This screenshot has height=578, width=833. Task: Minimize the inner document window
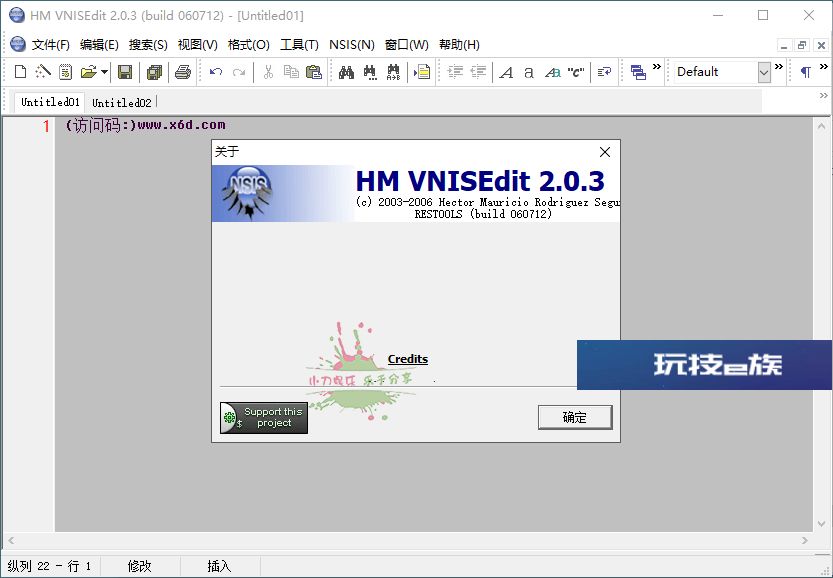coord(784,45)
